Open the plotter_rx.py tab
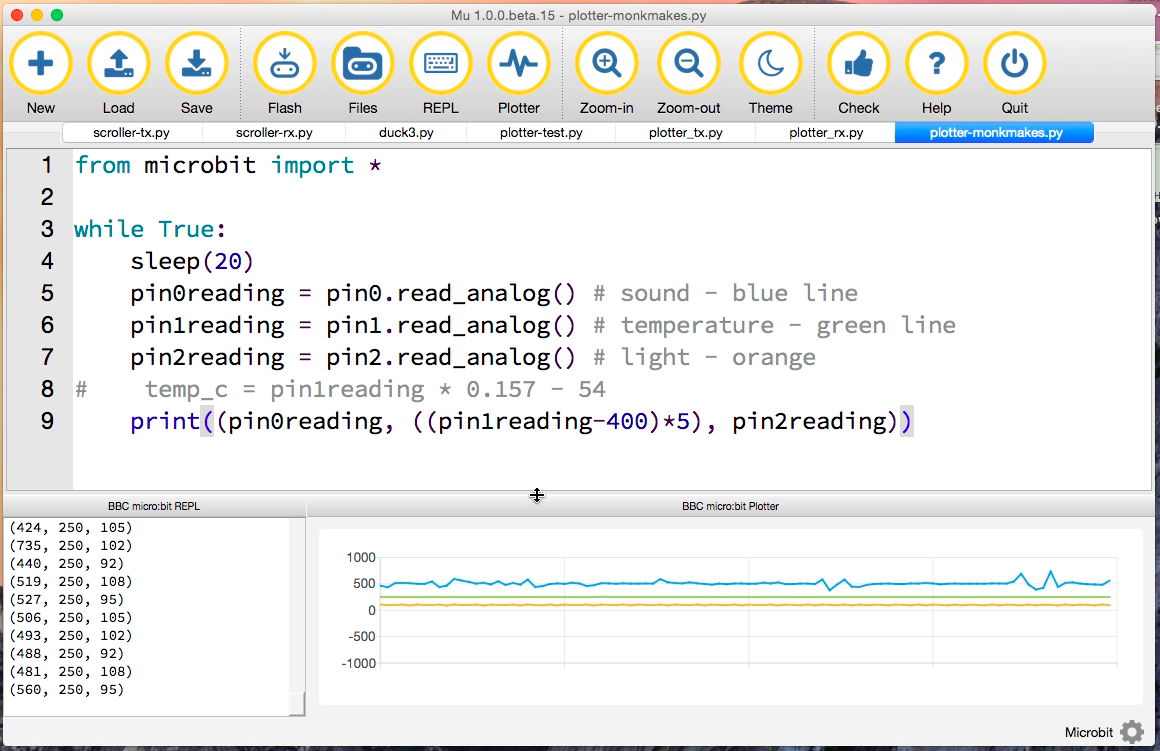Image resolution: width=1160 pixels, height=751 pixels. tap(825, 133)
